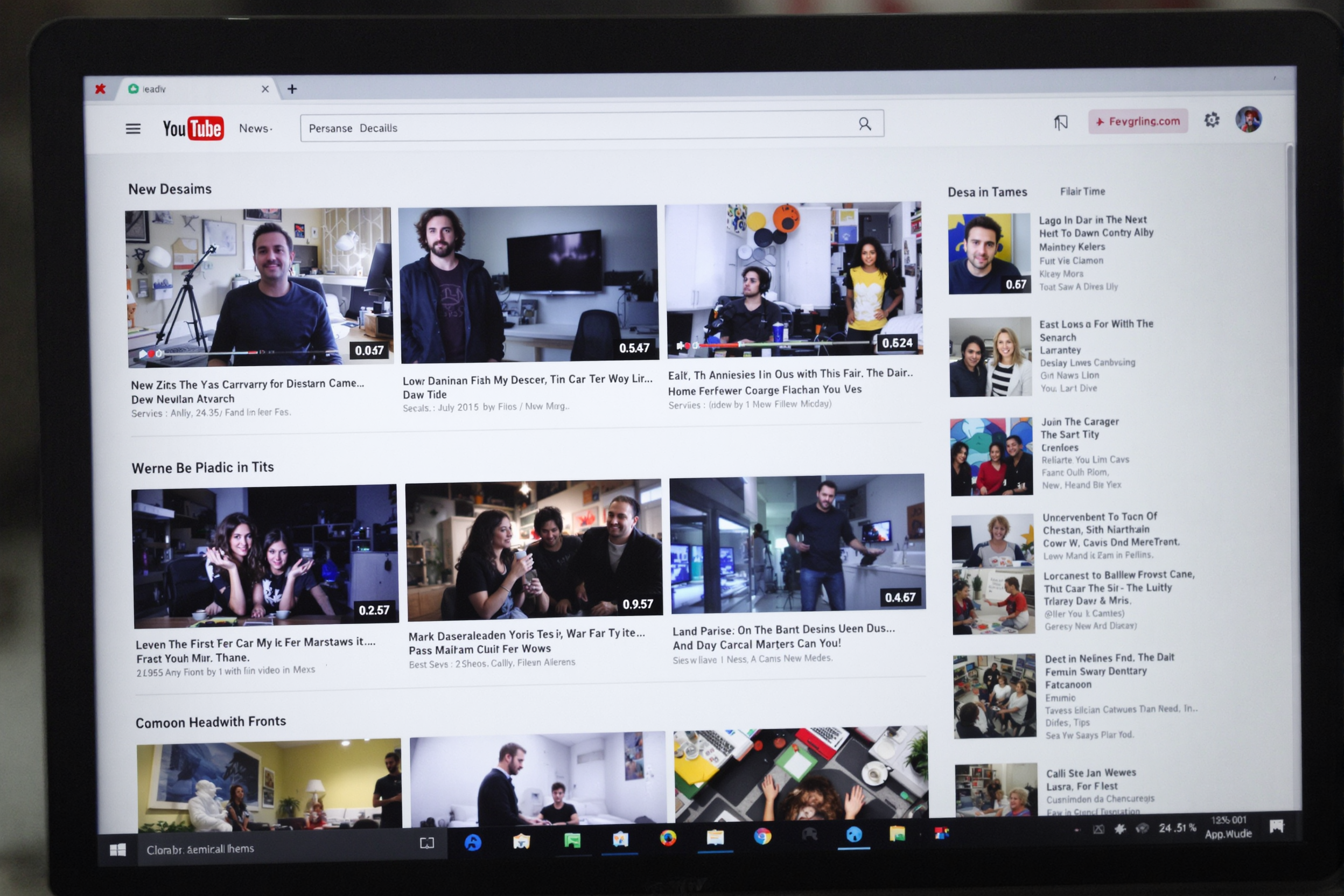Click the YouTube logo to go home
Viewport: 1344px width, 896px height.
[194, 128]
